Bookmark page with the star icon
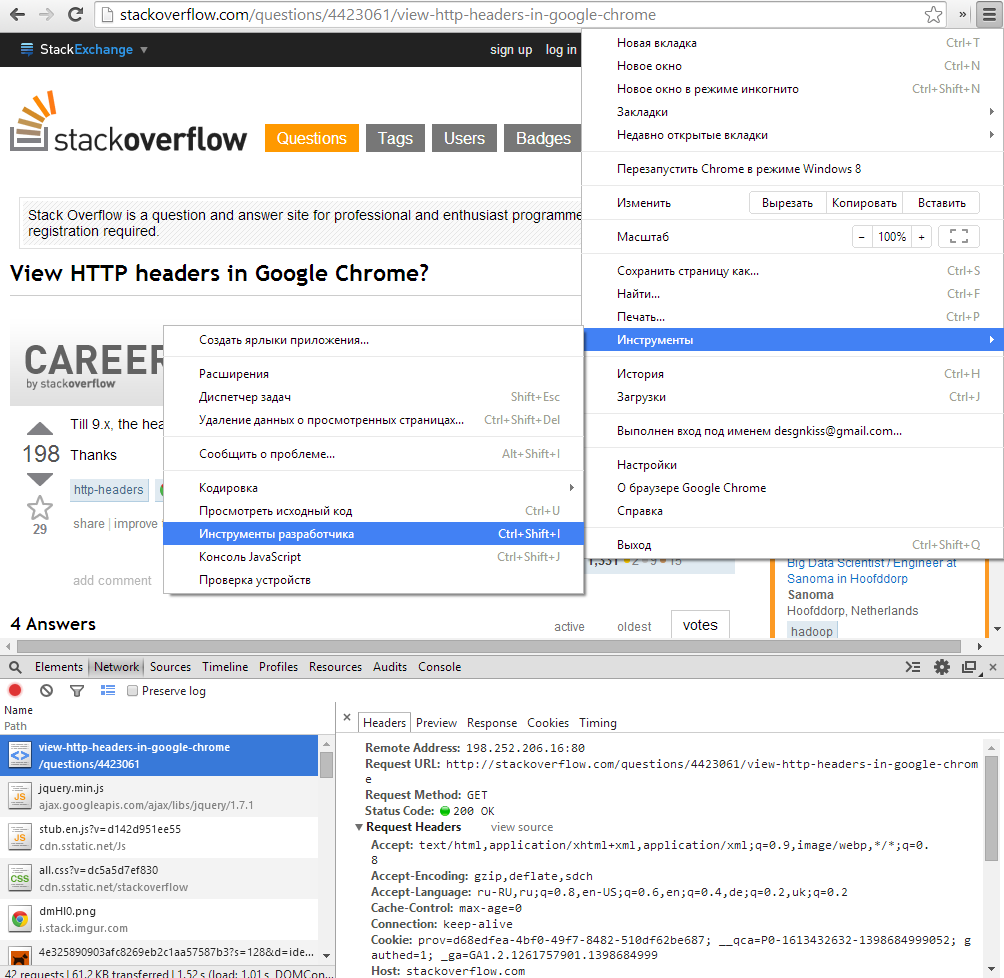 (x=933, y=14)
